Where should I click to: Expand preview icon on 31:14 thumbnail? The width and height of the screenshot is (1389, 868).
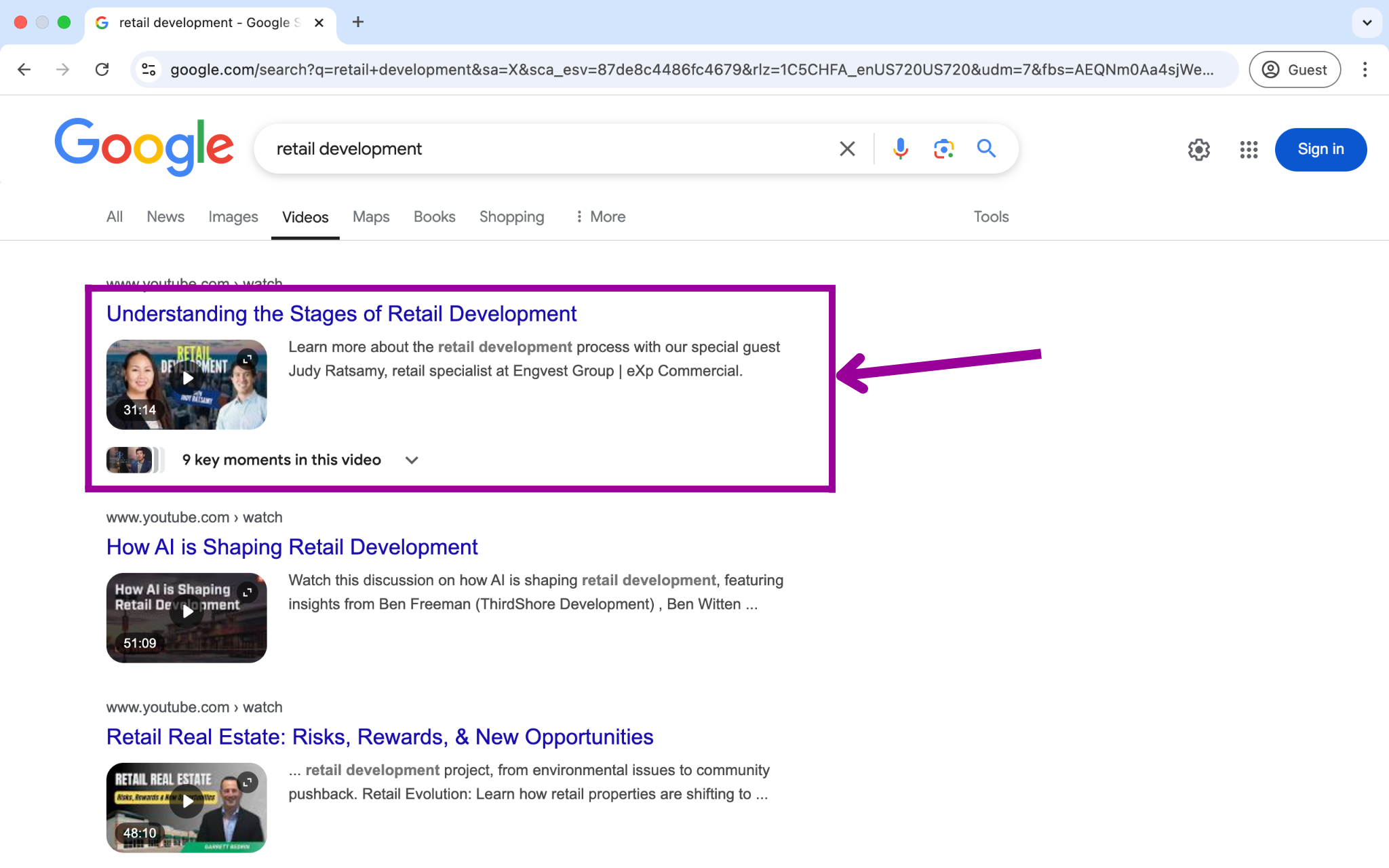pos(248,359)
